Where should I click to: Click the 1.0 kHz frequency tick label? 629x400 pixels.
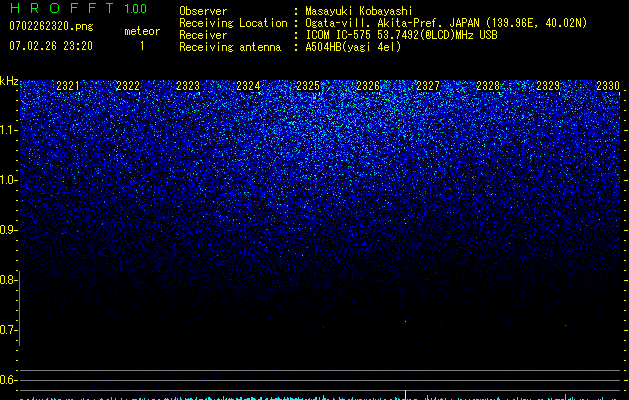point(8,180)
